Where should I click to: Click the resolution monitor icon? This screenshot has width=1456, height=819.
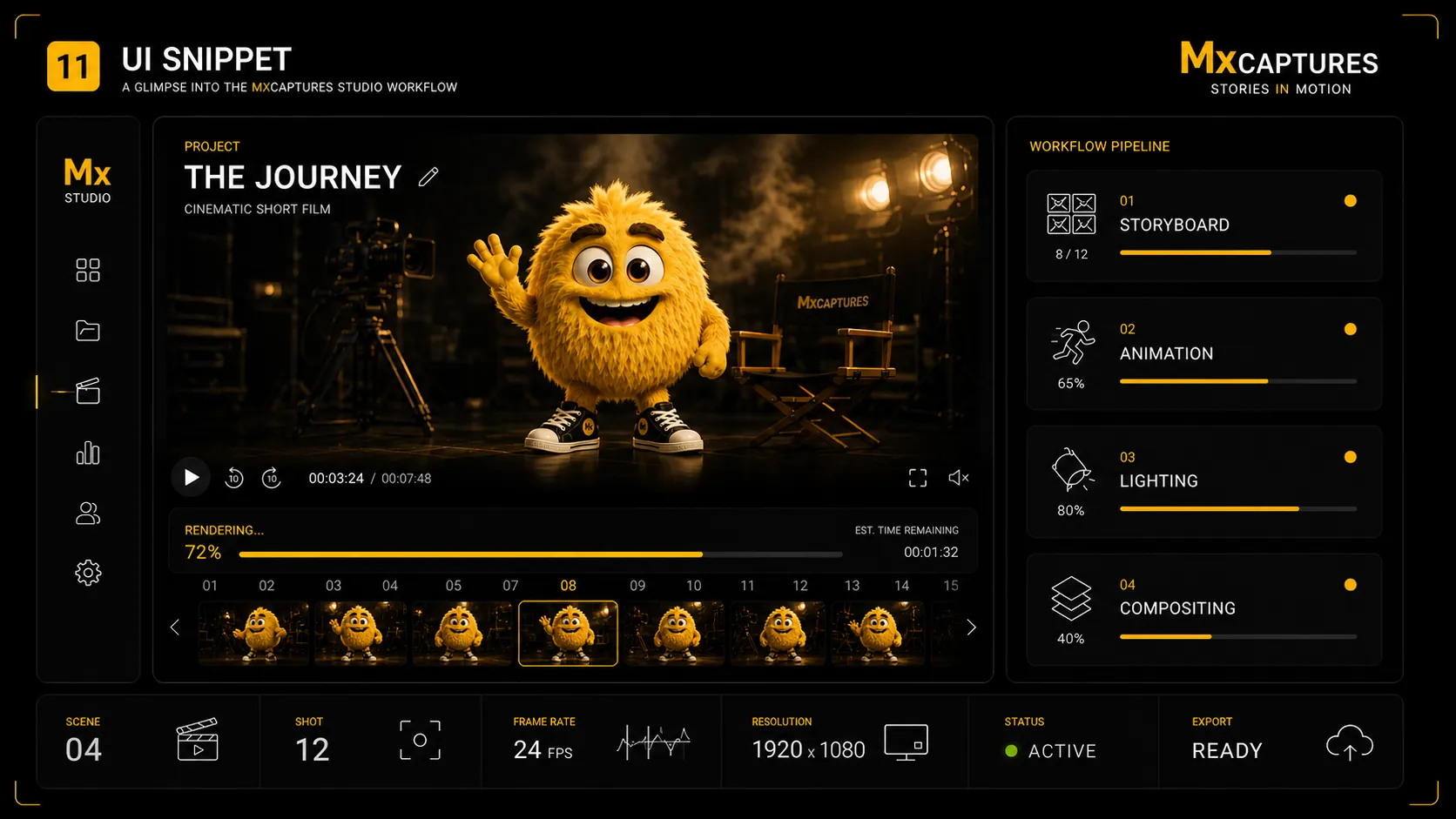[907, 742]
